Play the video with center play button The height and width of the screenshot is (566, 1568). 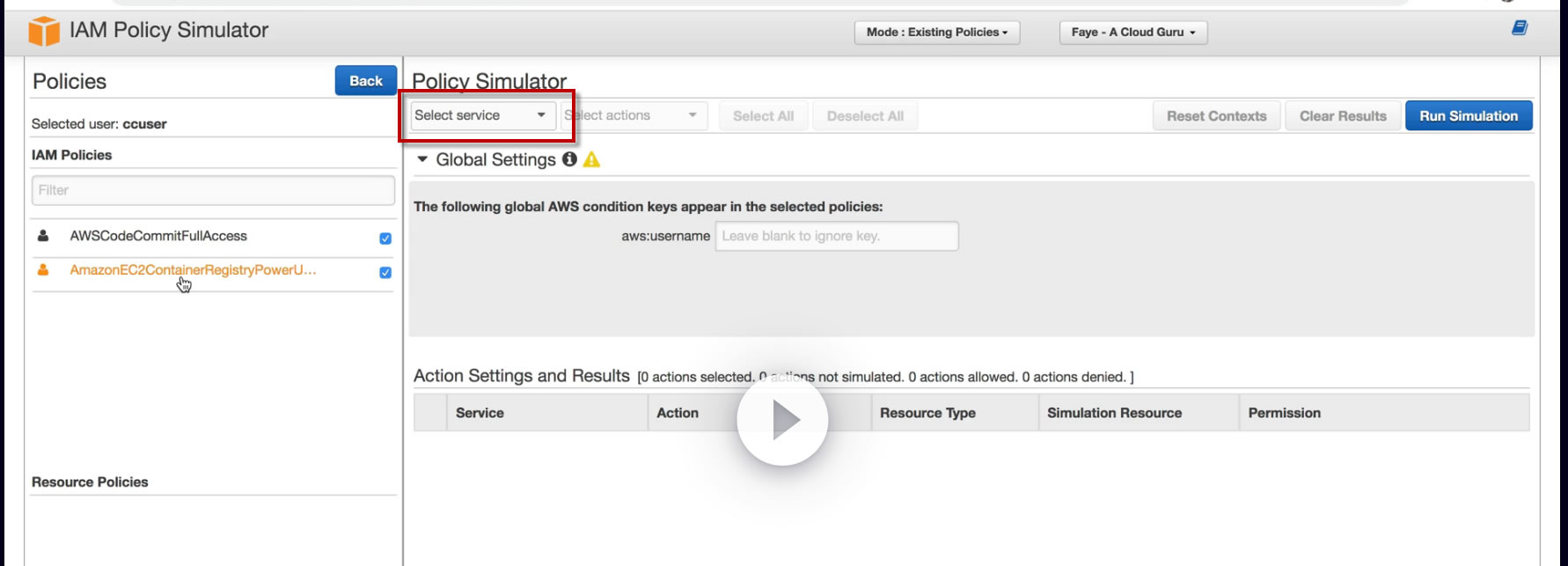click(x=782, y=420)
